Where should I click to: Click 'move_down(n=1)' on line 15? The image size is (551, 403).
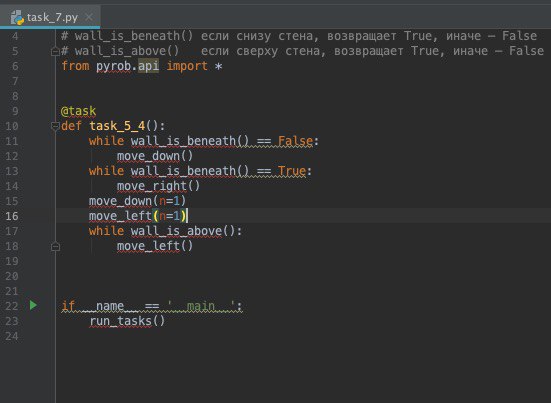(137, 201)
